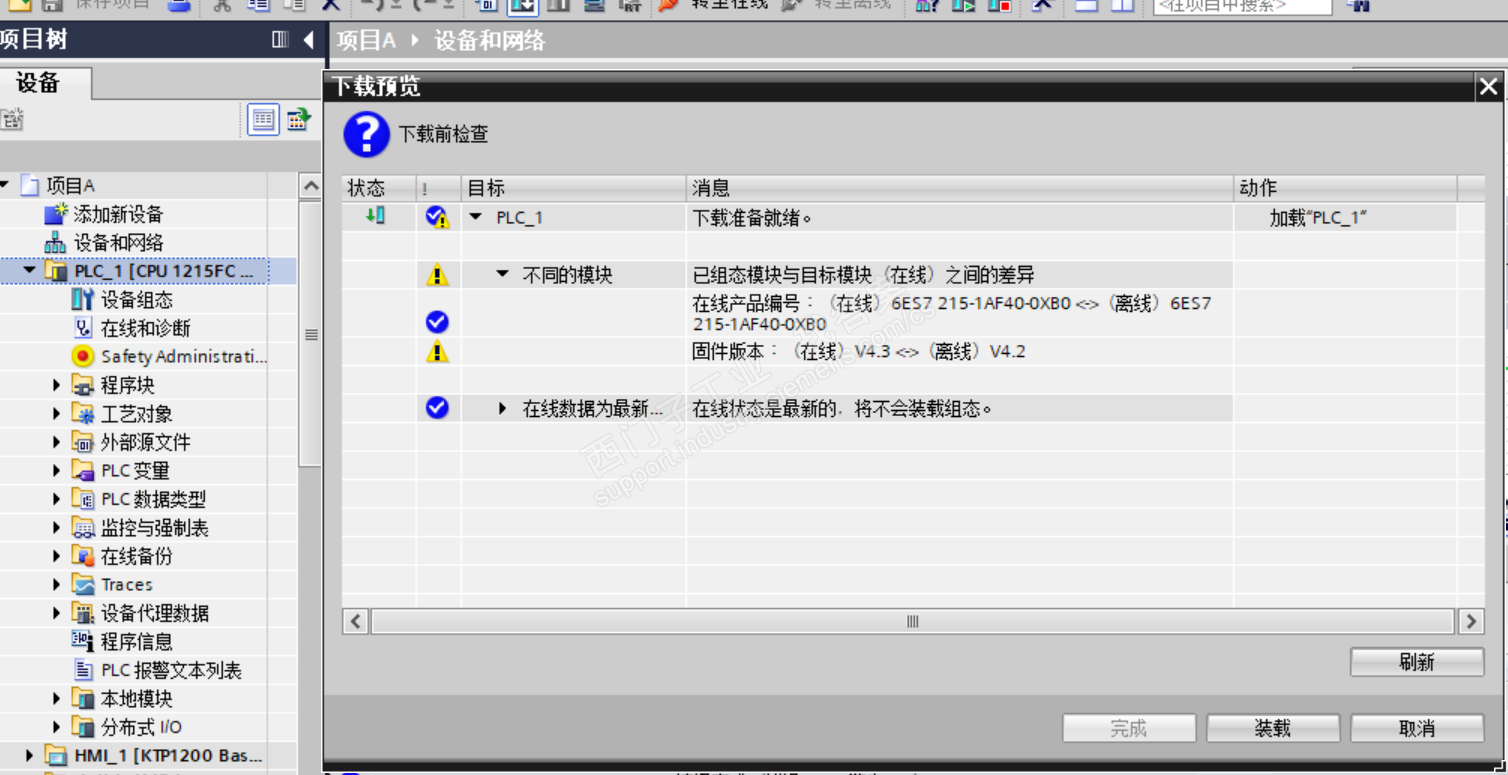Select the 工艺对象 folder icon
Screen dimensions: 1508x775
coord(83,414)
